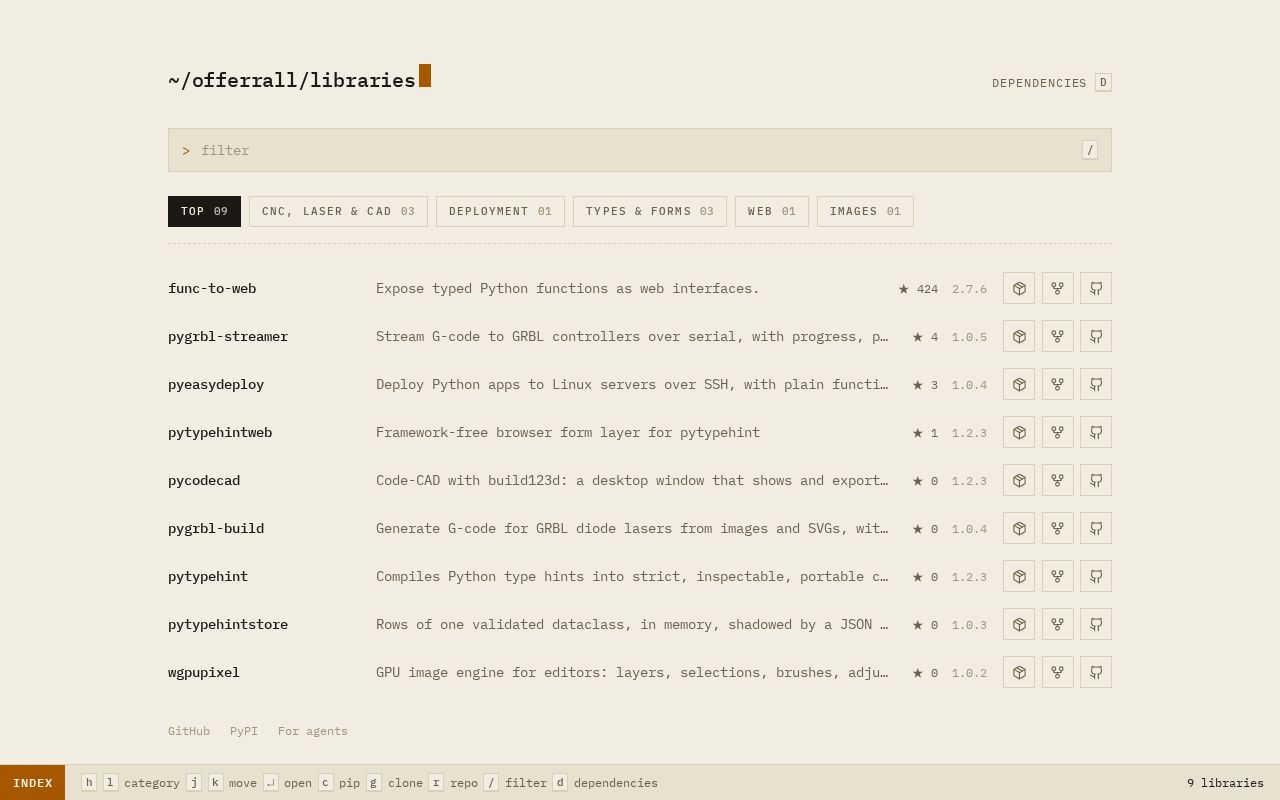Click the 9 libraries count in status bar
1280x800 pixels.
click(1225, 783)
